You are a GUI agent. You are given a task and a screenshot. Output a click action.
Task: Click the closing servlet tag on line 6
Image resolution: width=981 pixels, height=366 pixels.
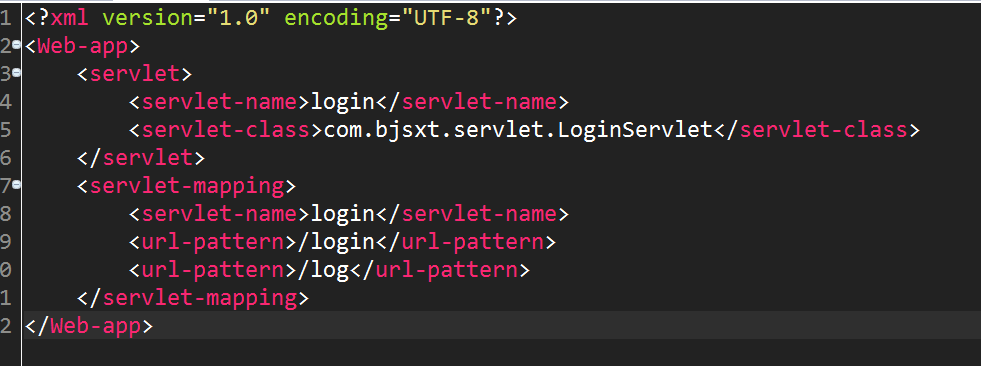141,158
